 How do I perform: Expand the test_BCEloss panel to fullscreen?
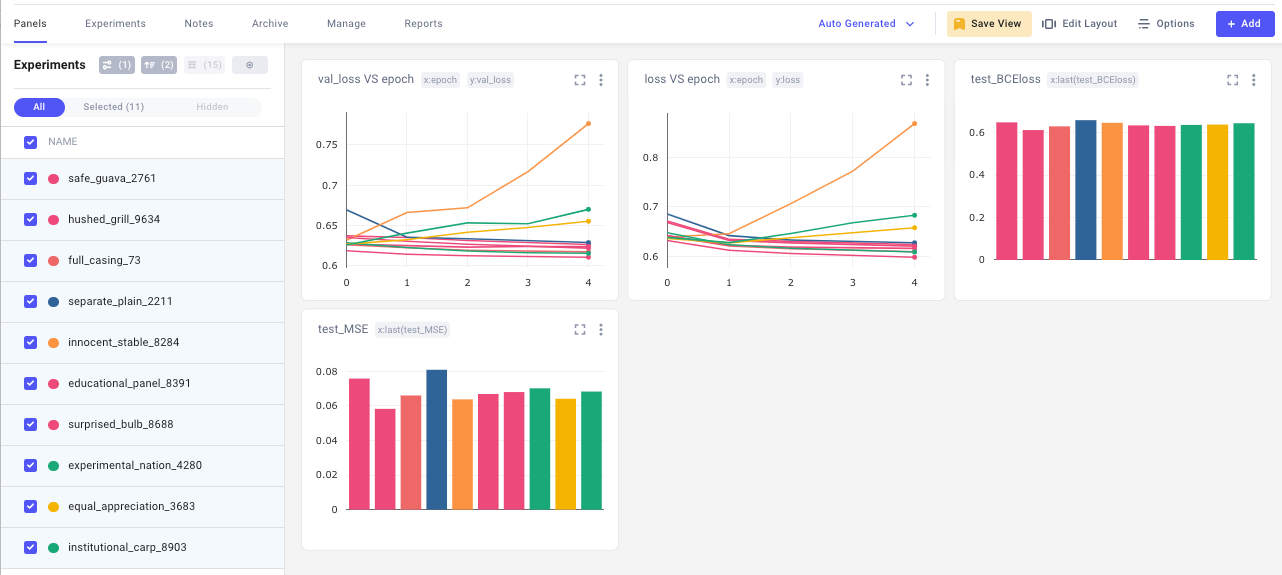click(x=1233, y=80)
